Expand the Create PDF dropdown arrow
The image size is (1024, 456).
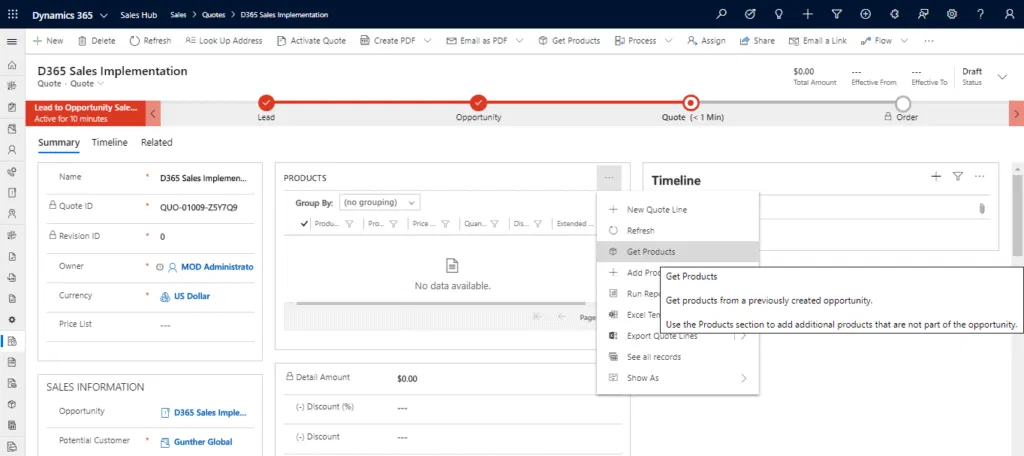428,41
